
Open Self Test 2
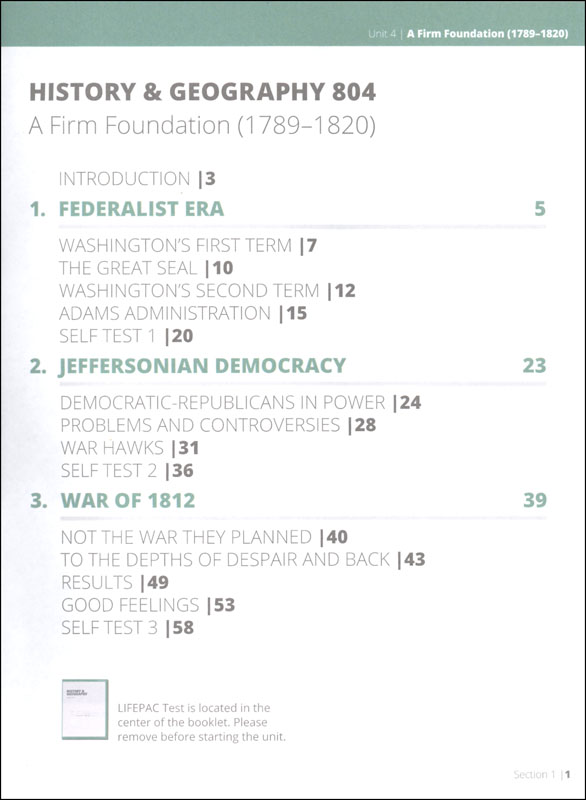click(127, 470)
